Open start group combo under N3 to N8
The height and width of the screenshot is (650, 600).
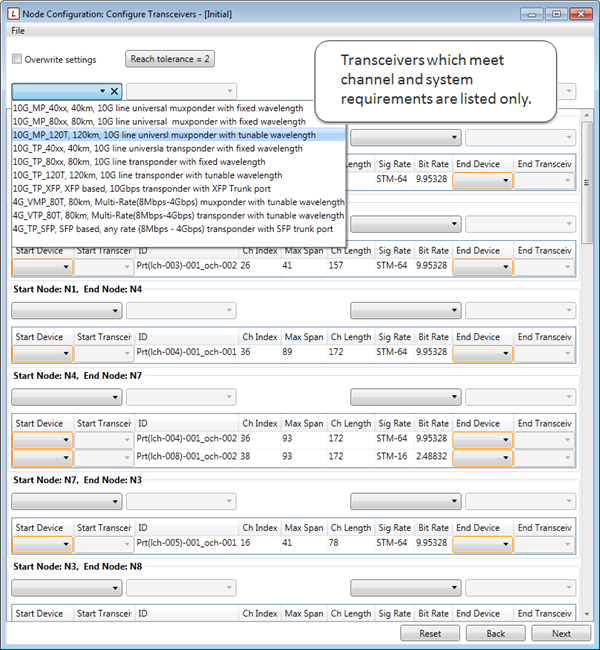67,588
